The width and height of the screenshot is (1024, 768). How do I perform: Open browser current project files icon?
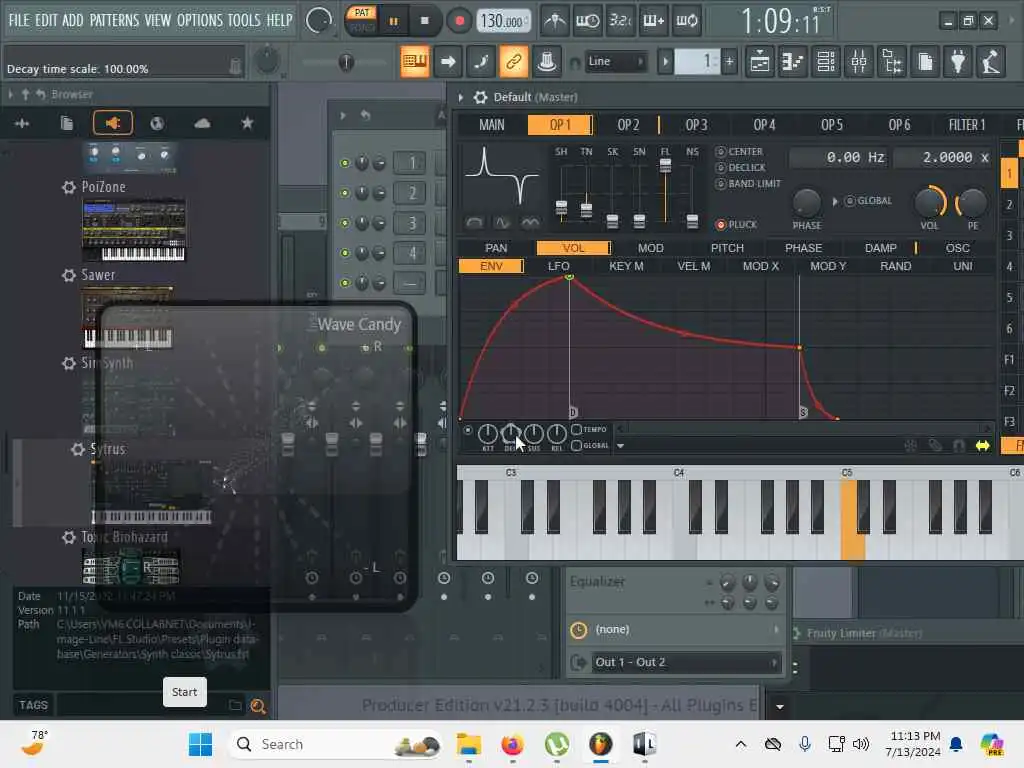[67, 123]
